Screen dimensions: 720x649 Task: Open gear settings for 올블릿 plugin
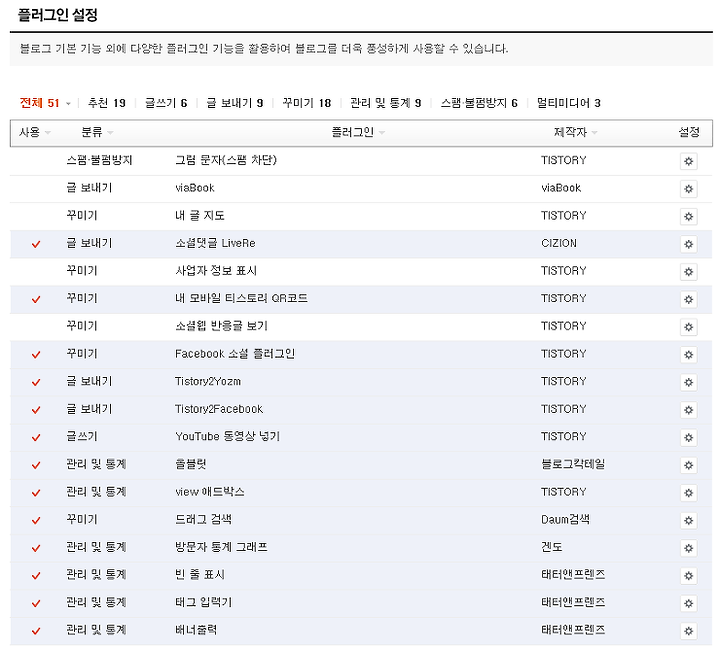click(x=688, y=465)
